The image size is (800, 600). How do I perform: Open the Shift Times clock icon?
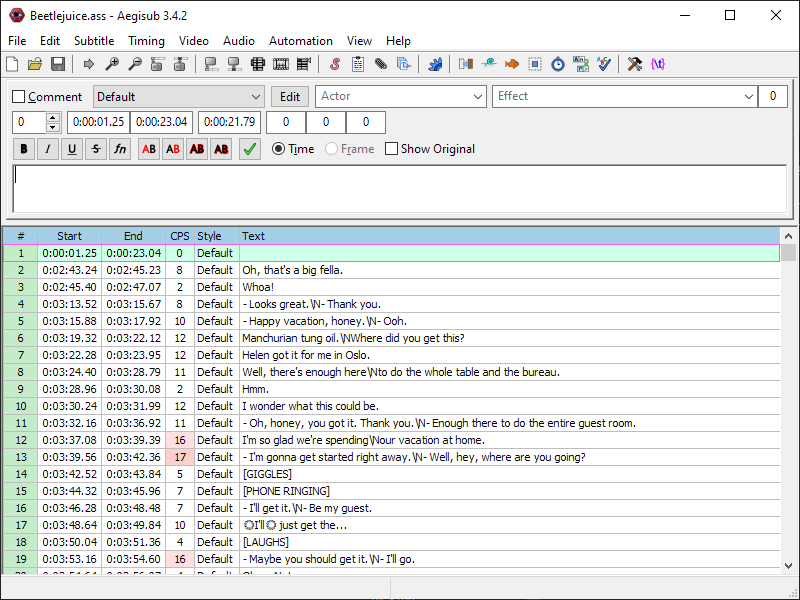[x=558, y=64]
